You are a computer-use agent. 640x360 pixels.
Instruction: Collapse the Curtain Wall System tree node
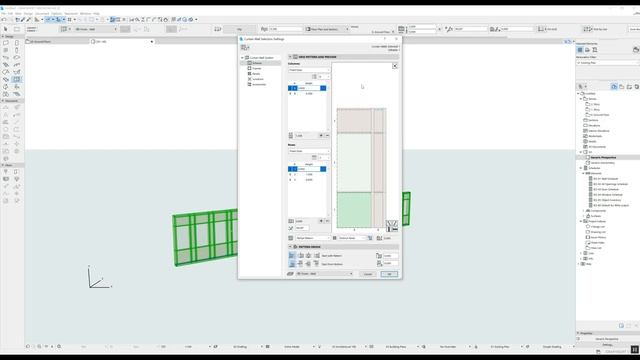pyautogui.click(x=242, y=58)
